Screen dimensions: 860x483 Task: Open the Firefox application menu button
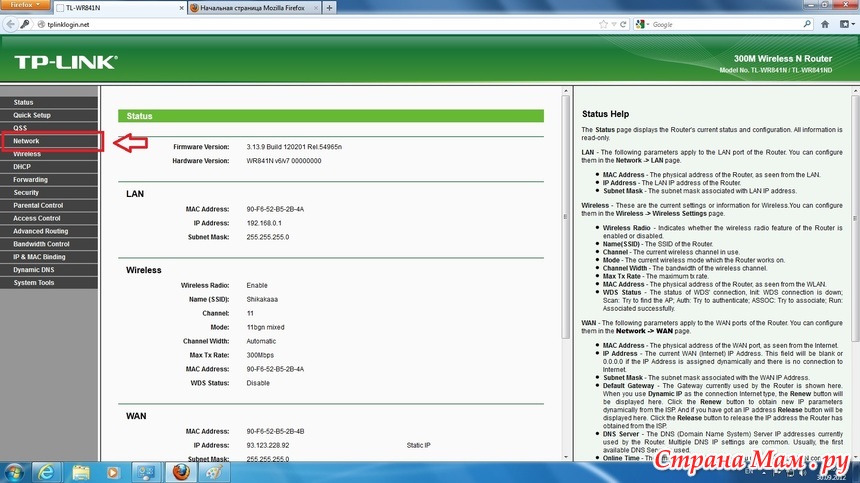(x=26, y=4)
